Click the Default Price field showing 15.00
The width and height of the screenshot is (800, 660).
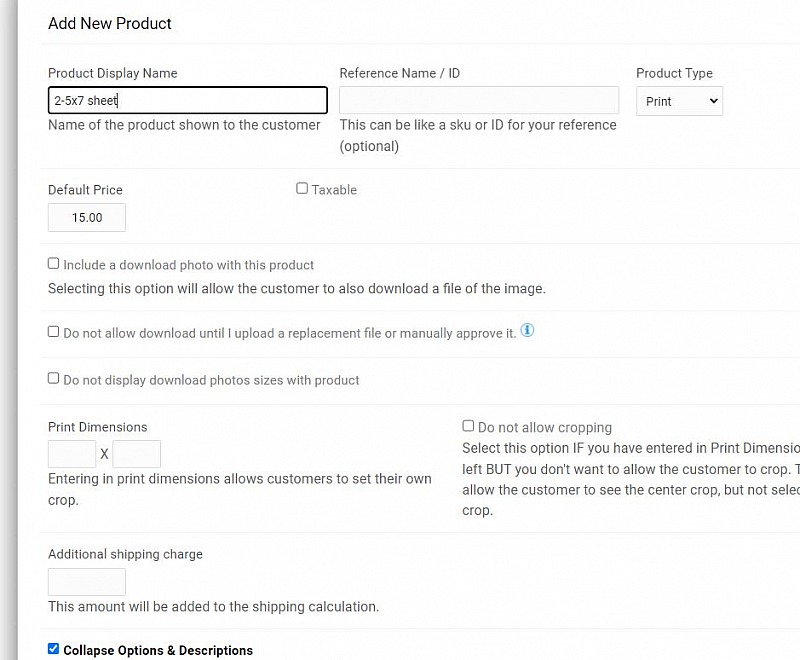click(x=87, y=217)
